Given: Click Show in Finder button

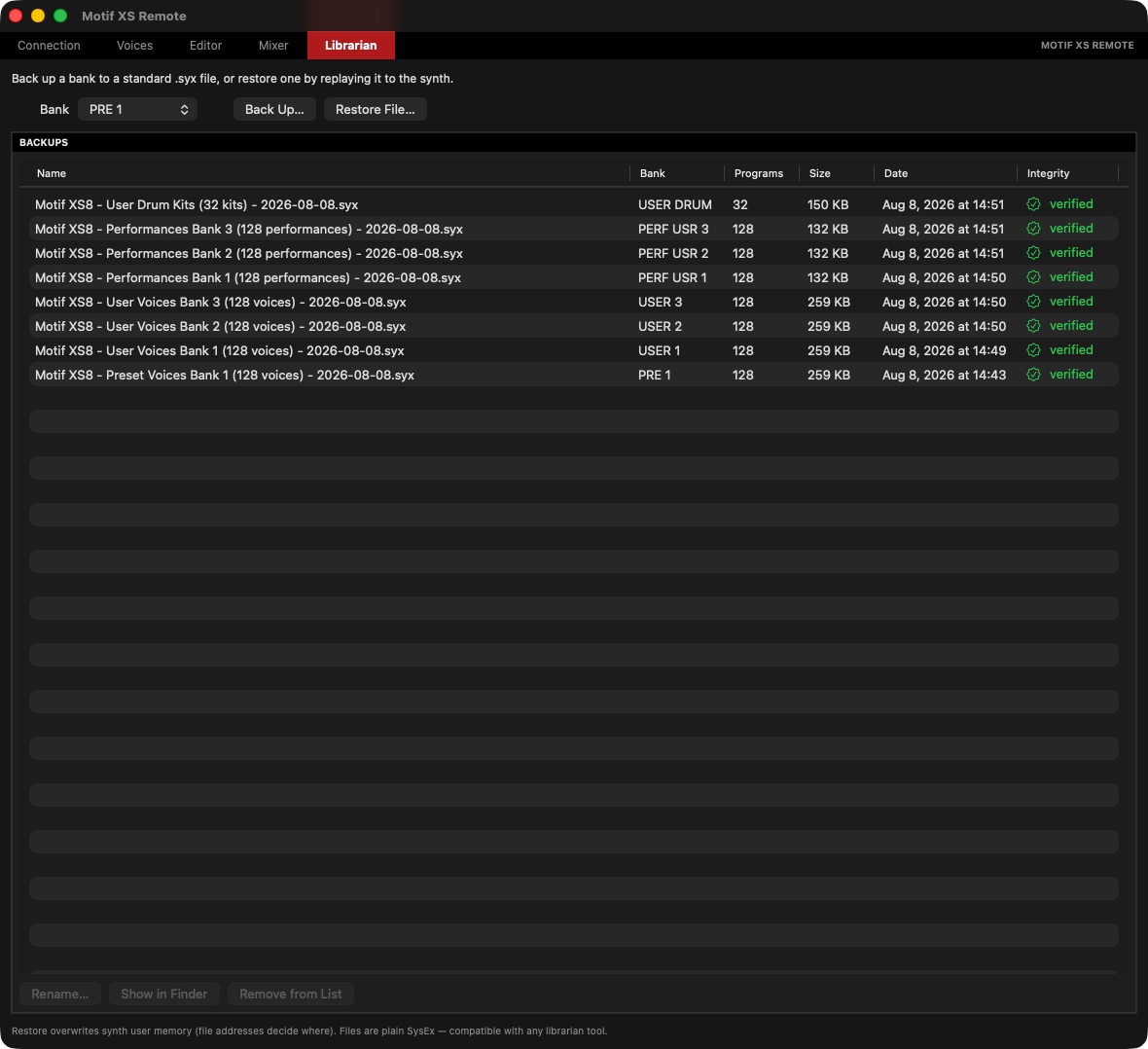Looking at the screenshot, I should pyautogui.click(x=164, y=995).
